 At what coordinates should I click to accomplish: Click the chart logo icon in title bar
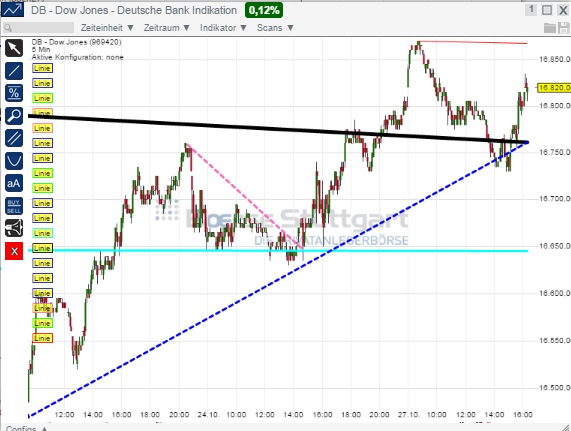click(12, 10)
